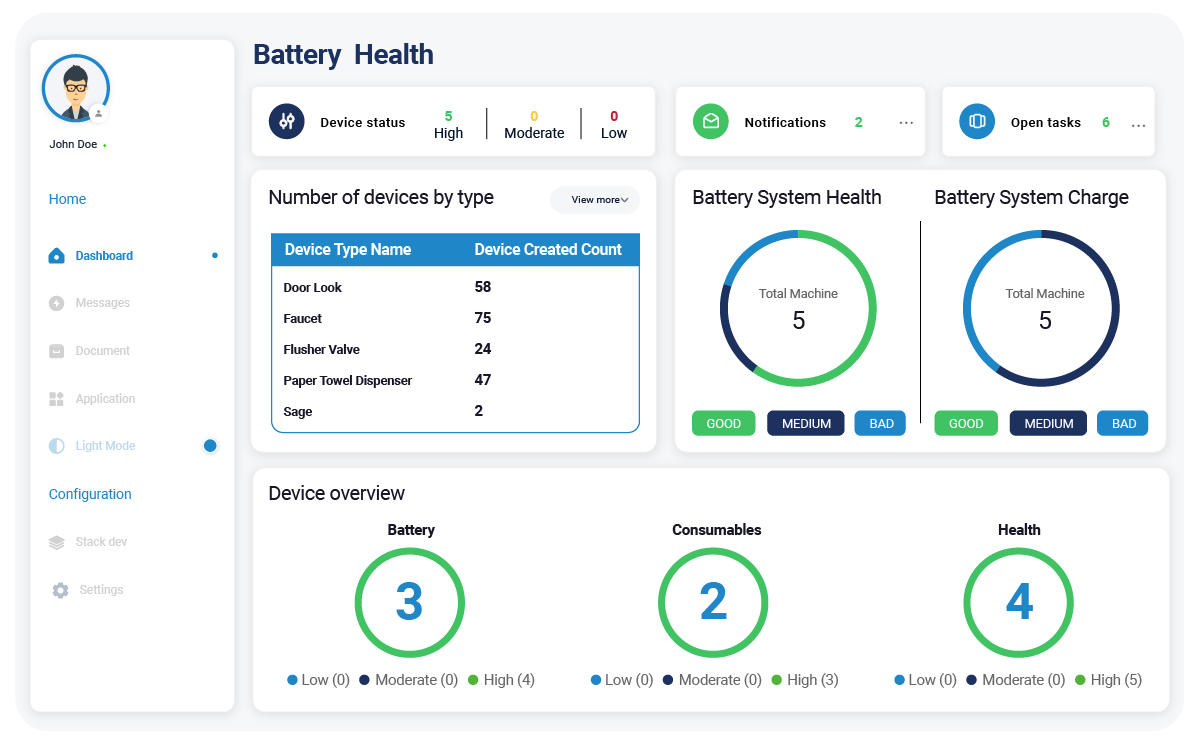The width and height of the screenshot is (1200, 743).
Task: Click the Settings gear icon
Action: point(60,590)
